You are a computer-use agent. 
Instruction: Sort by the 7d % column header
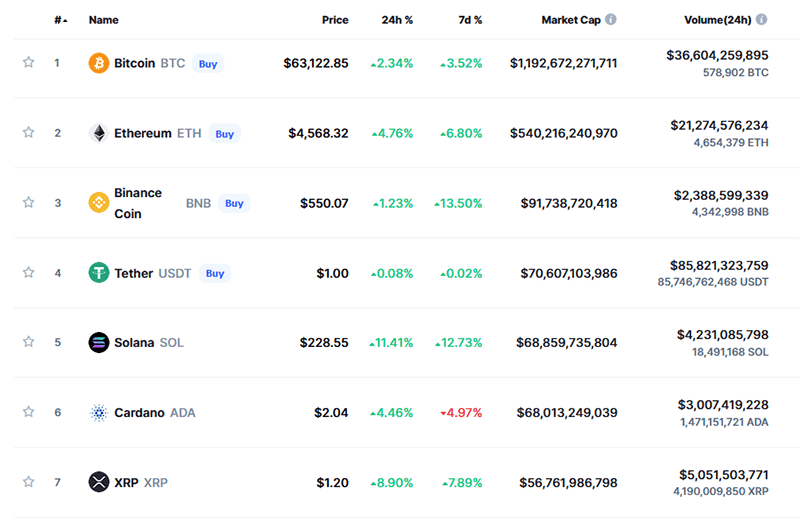470,20
